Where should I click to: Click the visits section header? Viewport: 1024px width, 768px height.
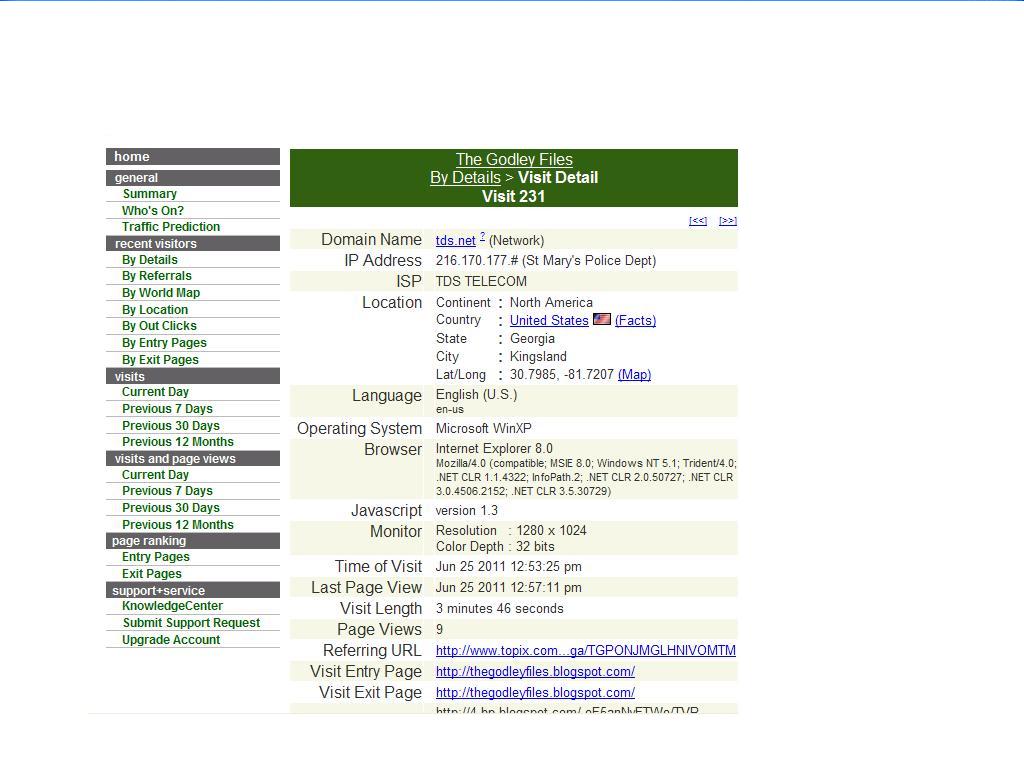193,376
